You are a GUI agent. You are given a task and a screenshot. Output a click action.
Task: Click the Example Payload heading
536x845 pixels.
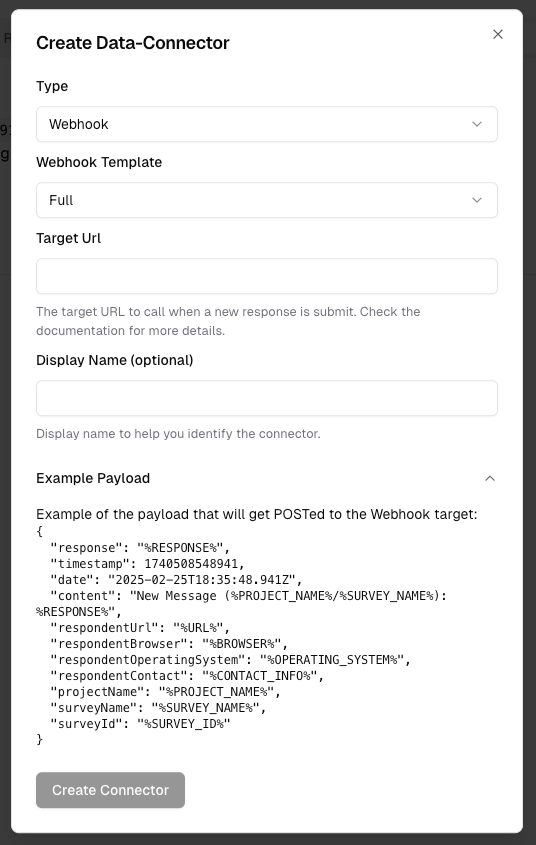click(93, 479)
